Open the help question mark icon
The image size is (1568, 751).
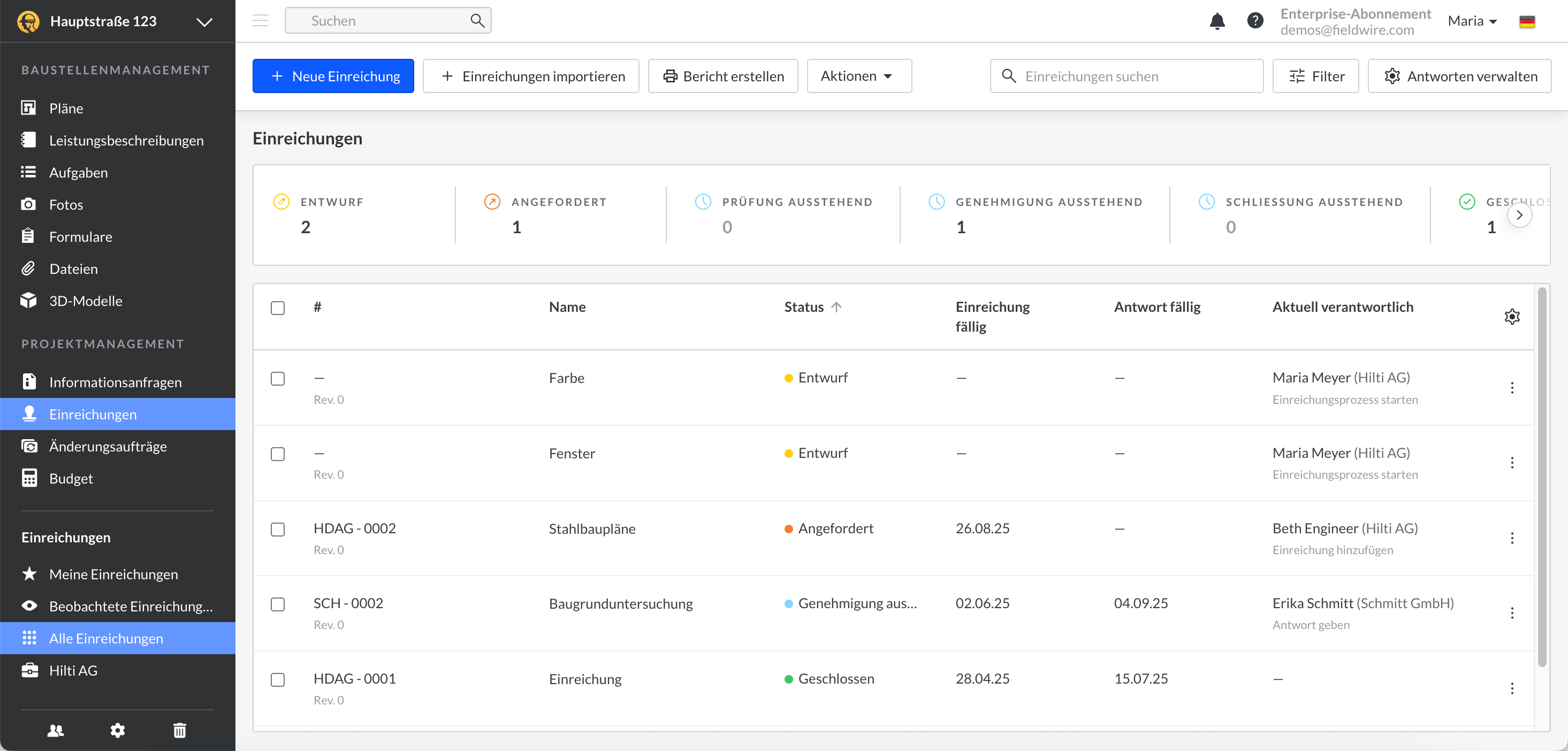(1254, 21)
